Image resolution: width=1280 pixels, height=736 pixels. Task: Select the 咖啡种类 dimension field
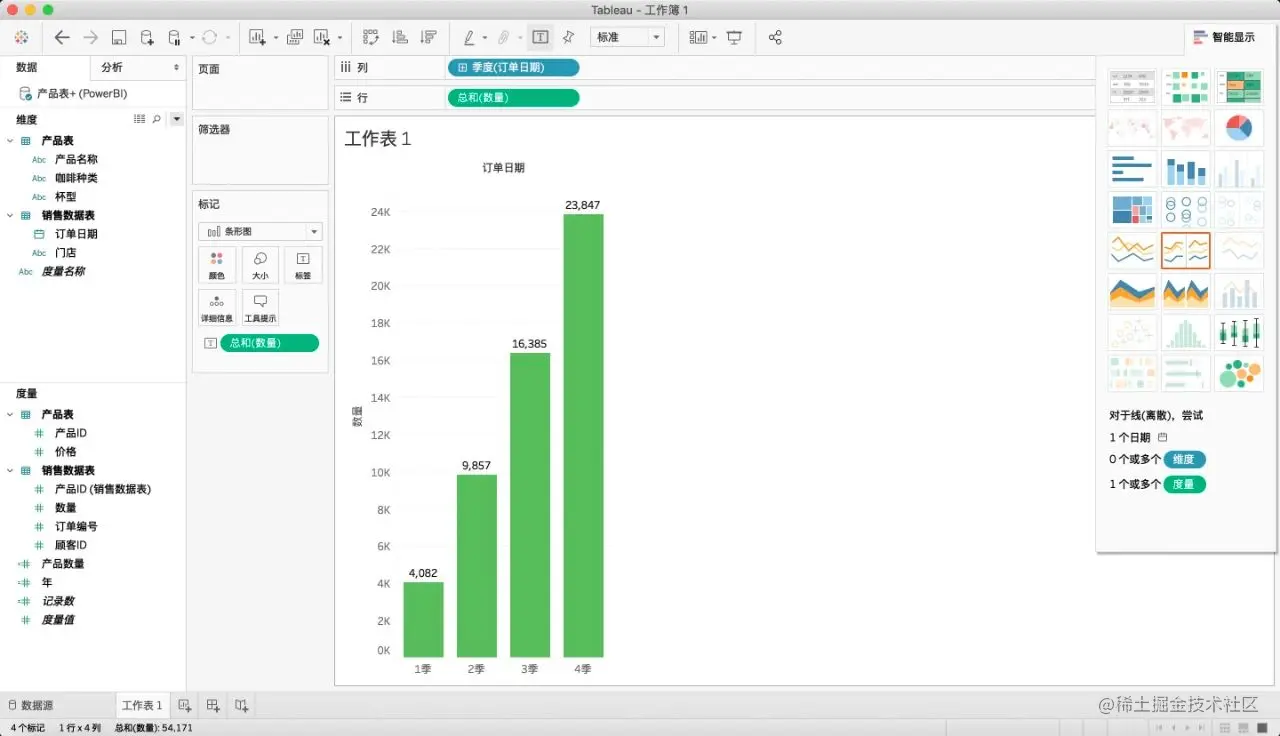tap(76, 178)
